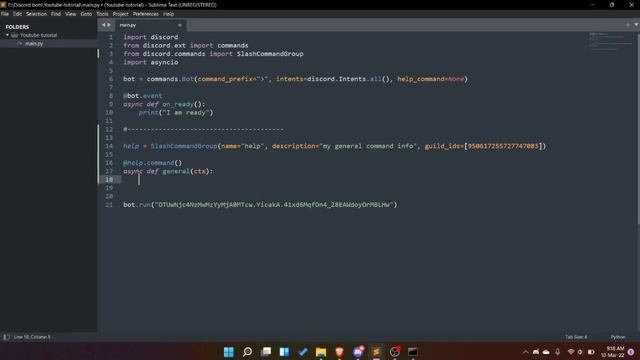Open main.py in the sidebar
Viewport: 640px width, 360px height.
tap(34, 43)
